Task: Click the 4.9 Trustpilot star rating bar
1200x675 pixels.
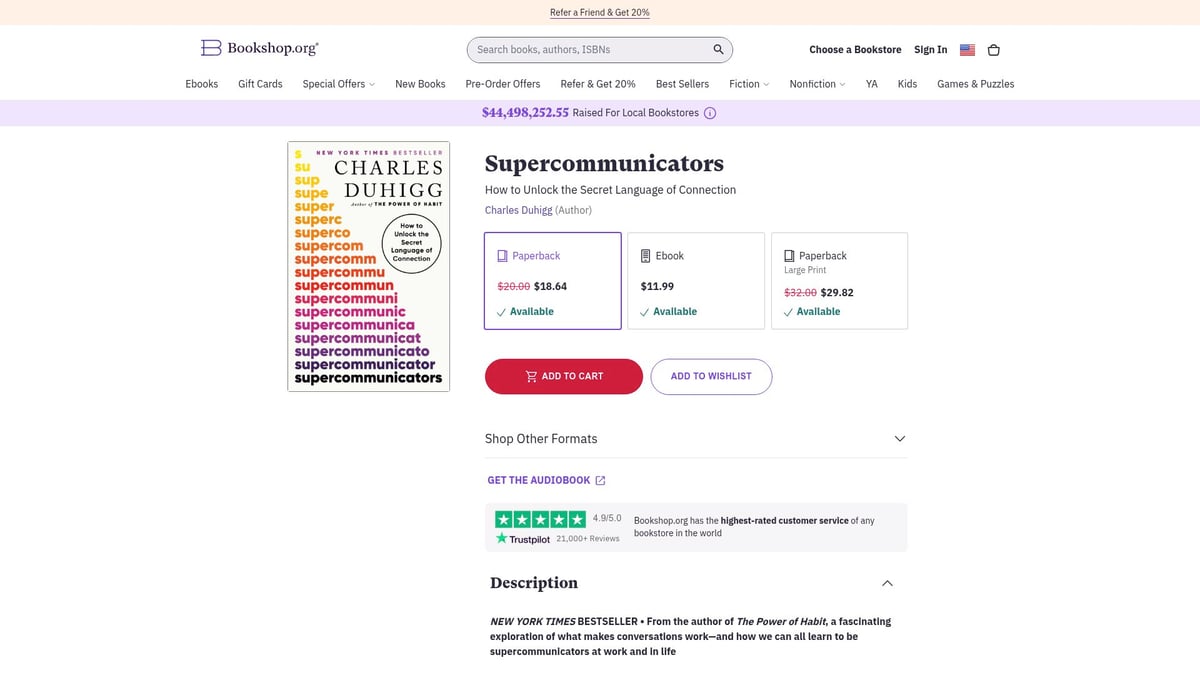Action: [x=539, y=518]
